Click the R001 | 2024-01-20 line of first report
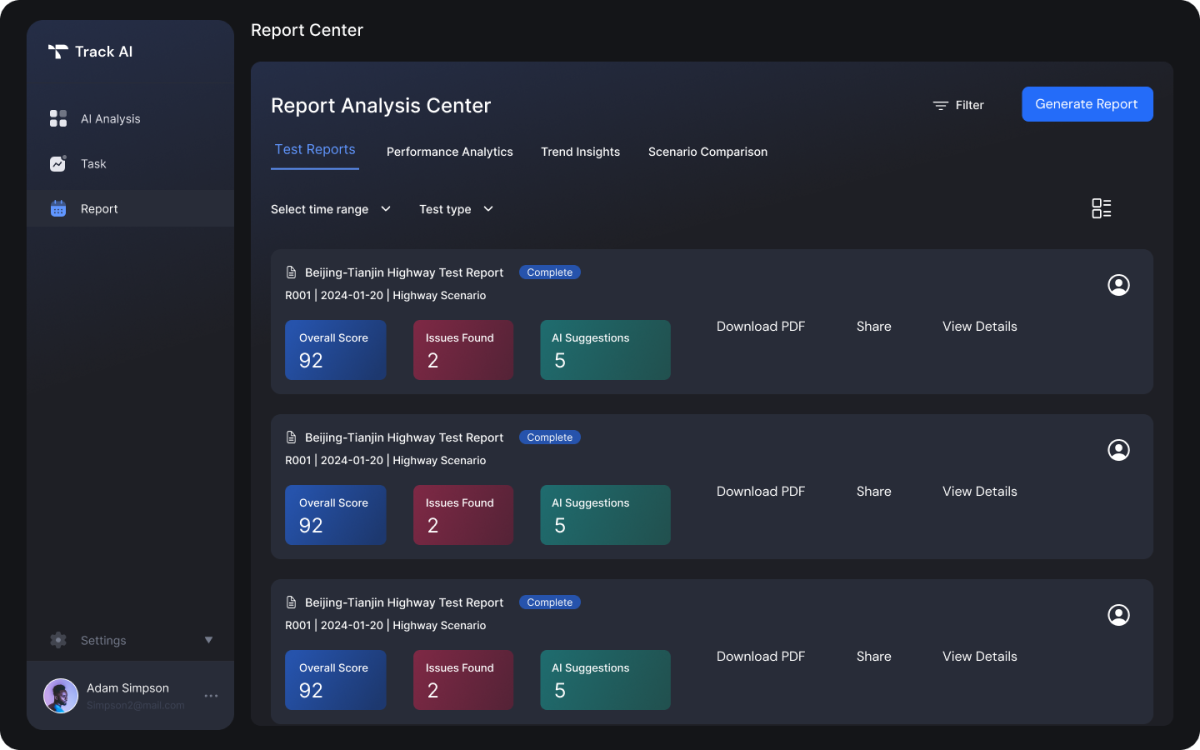Image resolution: width=1200 pixels, height=750 pixels. (x=385, y=295)
